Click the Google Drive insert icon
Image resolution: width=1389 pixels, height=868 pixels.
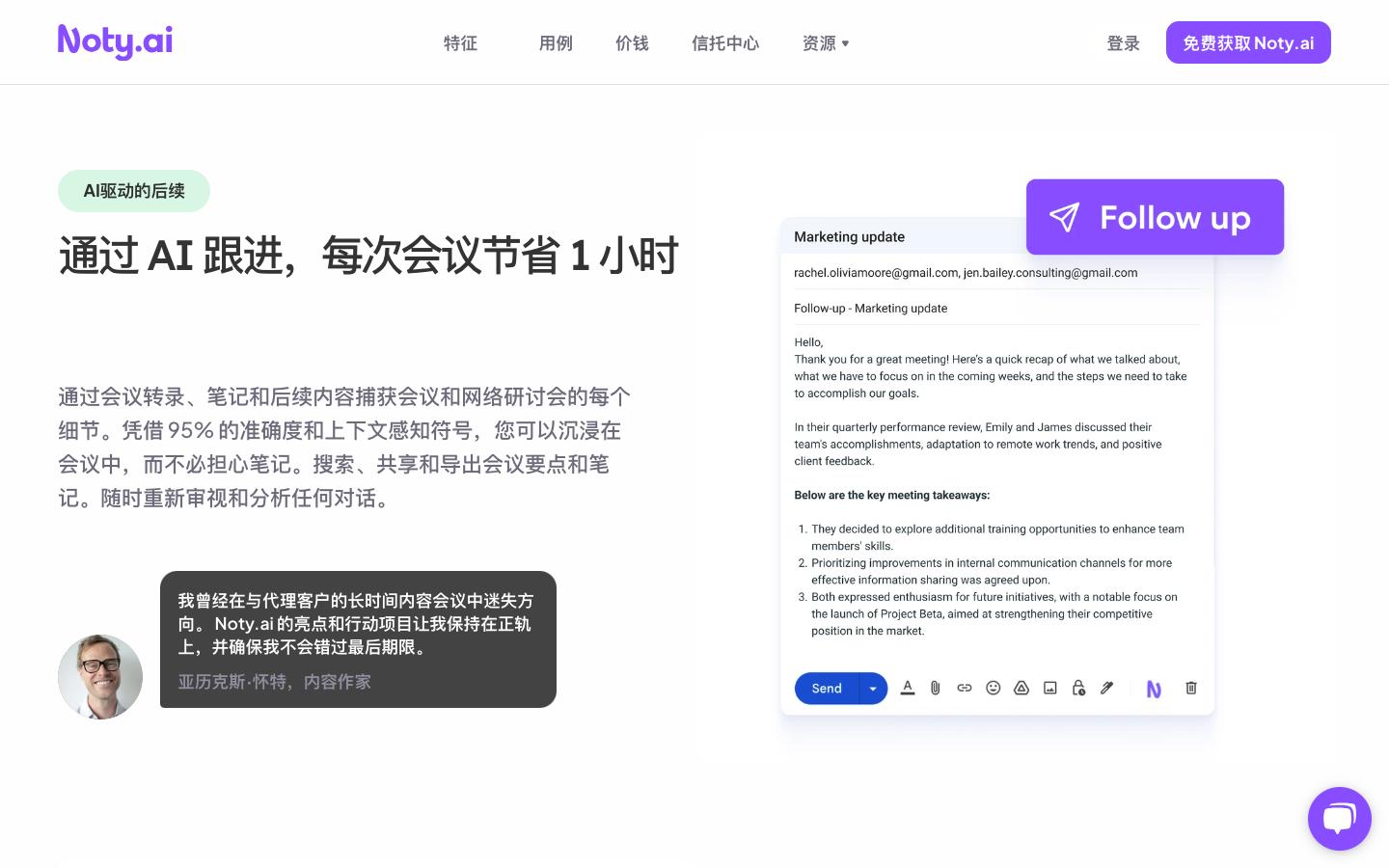click(1021, 688)
